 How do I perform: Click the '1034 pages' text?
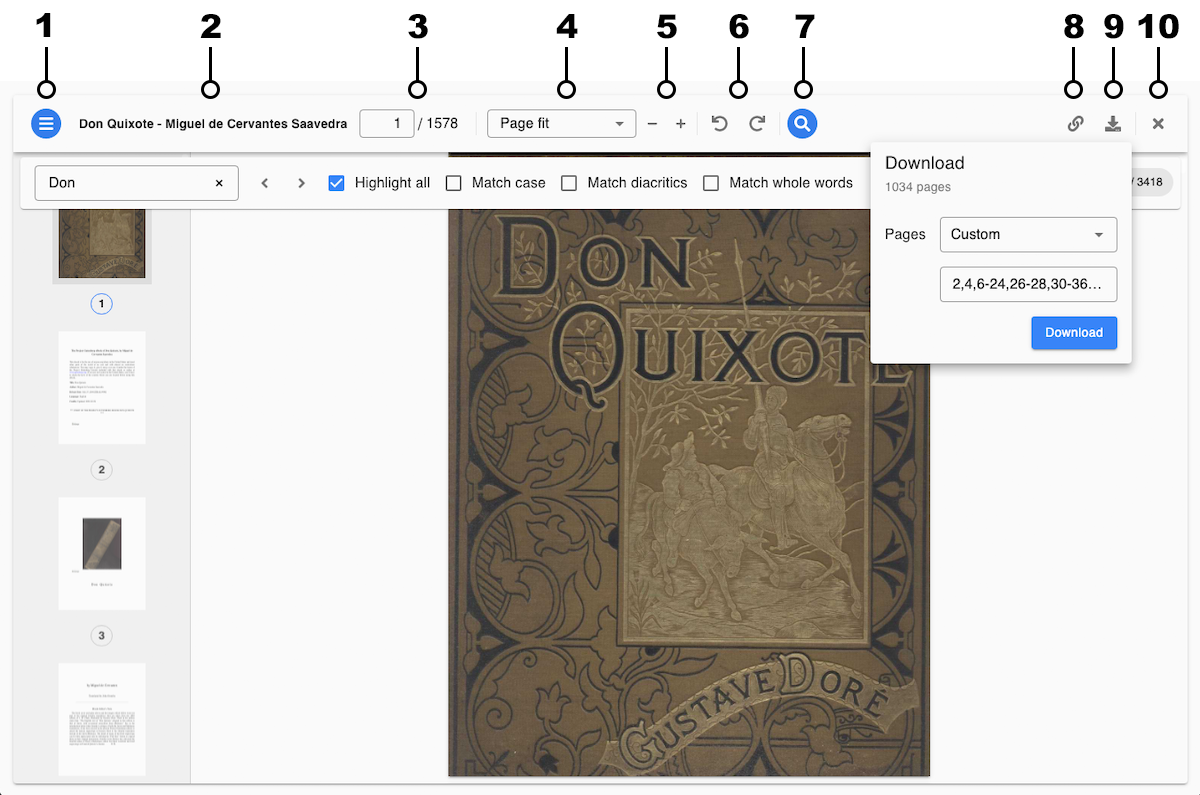click(x=918, y=187)
